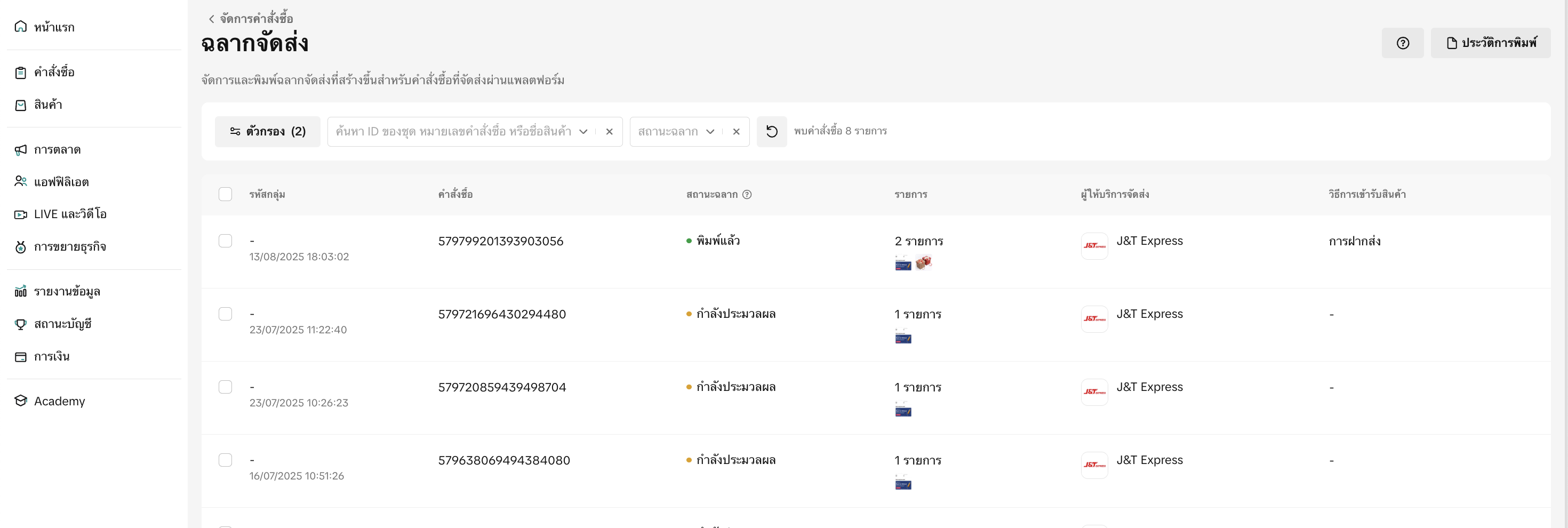Viewport: 1568px width, 528px height.
Task: Toggle the select-all checkbox in table header
Action: (225, 194)
